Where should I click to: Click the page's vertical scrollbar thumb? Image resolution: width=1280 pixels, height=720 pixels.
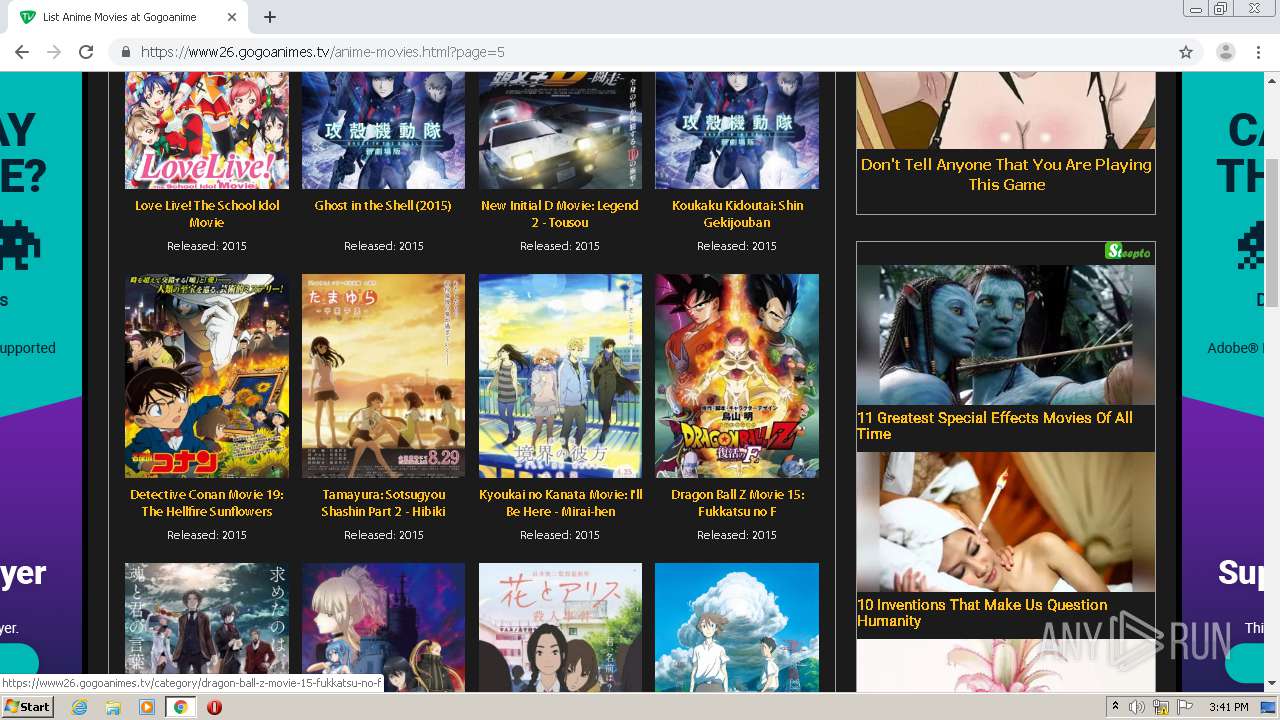coord(1272,232)
